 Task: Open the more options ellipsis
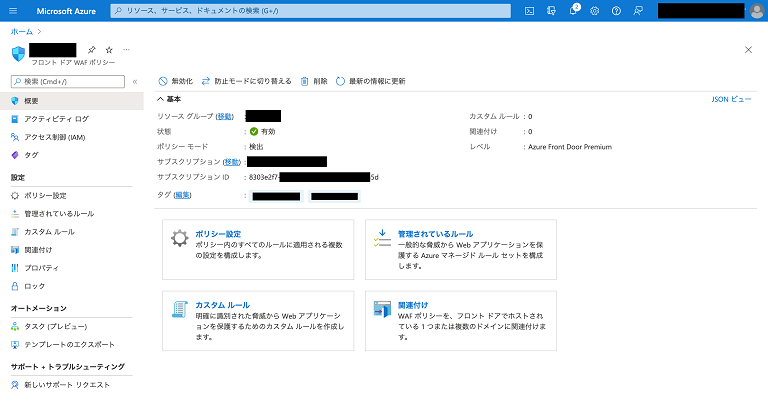126,49
